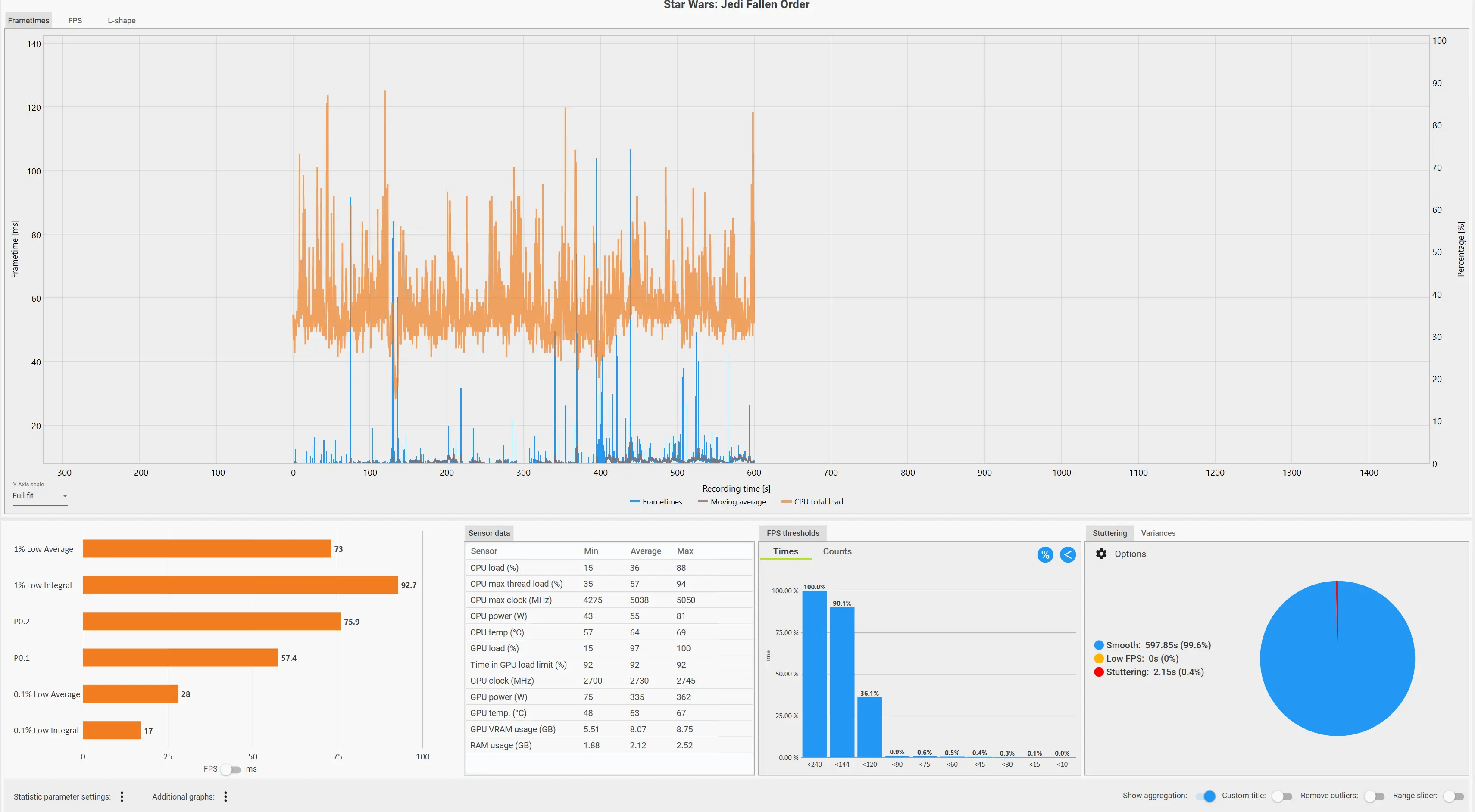Viewport: 1475px width, 812px height.
Task: Disable the Show aggregation switch
Action: tap(1205, 796)
